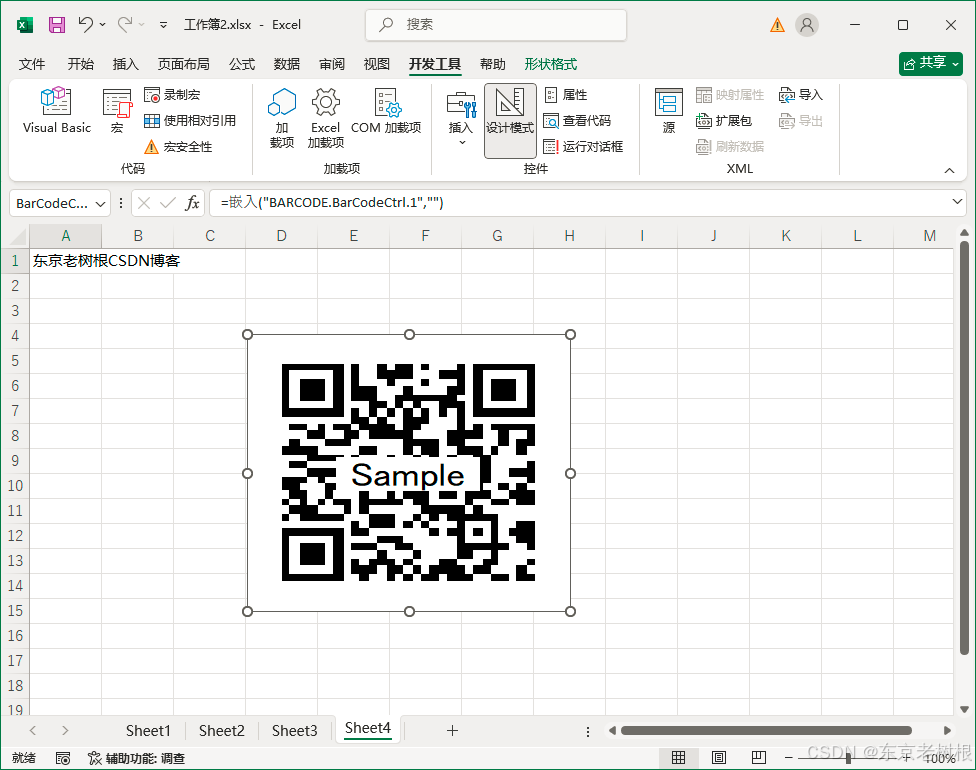Undo the last action
The height and width of the screenshot is (770, 976).
[85, 24]
